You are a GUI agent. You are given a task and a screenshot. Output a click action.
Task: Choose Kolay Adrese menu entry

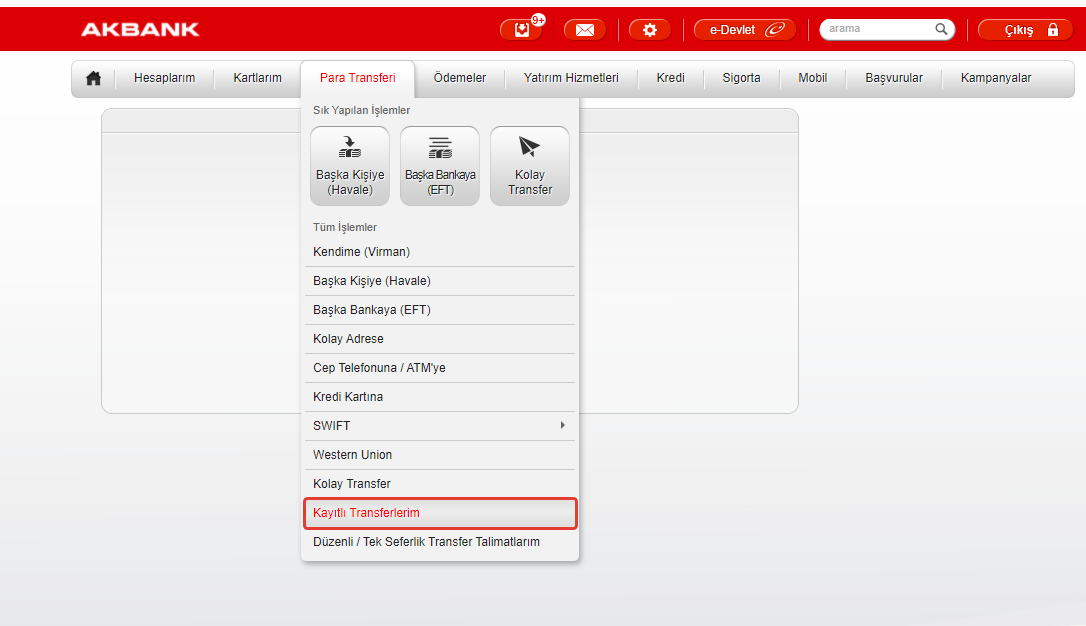pos(440,339)
